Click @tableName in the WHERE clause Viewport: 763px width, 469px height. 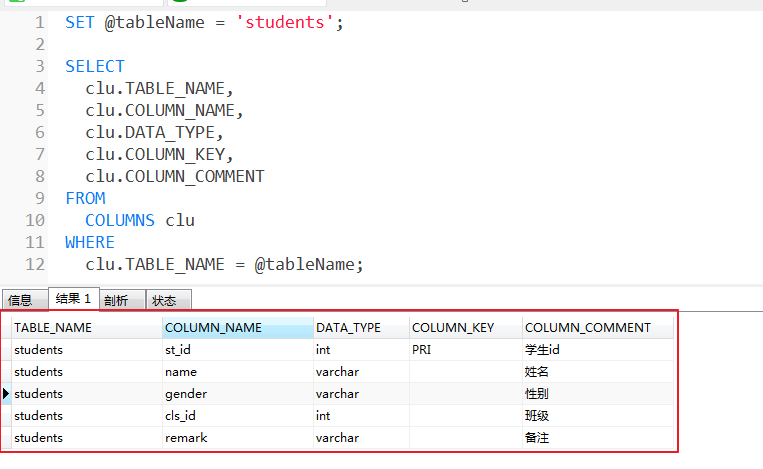(304, 264)
